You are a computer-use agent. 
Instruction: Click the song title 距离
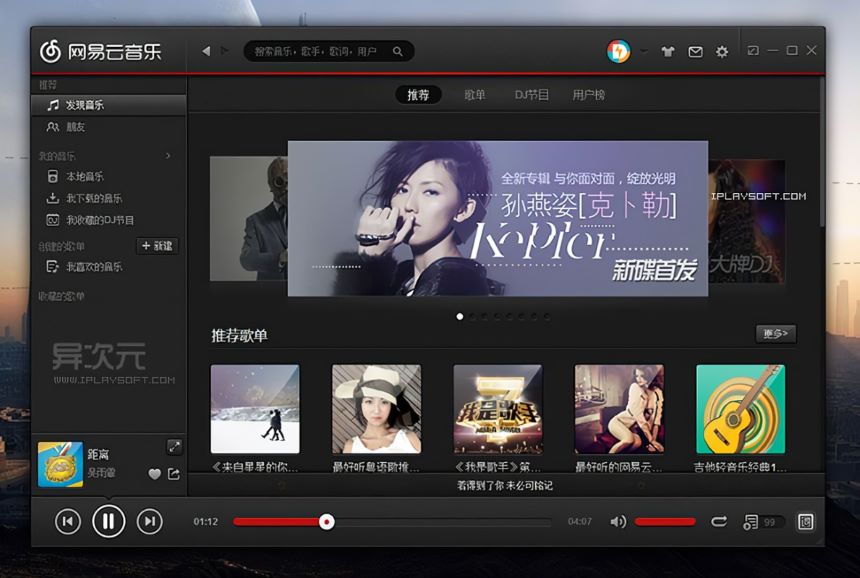pos(98,455)
